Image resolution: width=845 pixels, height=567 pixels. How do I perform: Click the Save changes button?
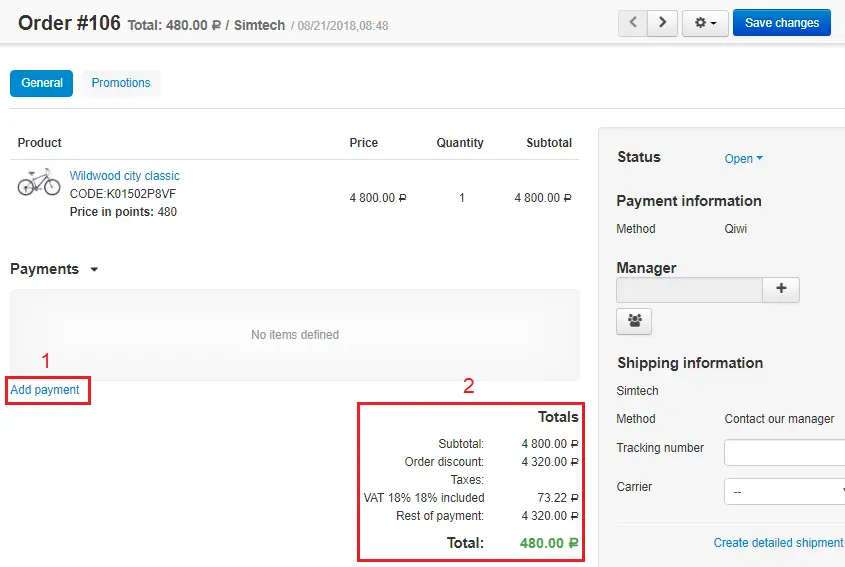coord(781,23)
